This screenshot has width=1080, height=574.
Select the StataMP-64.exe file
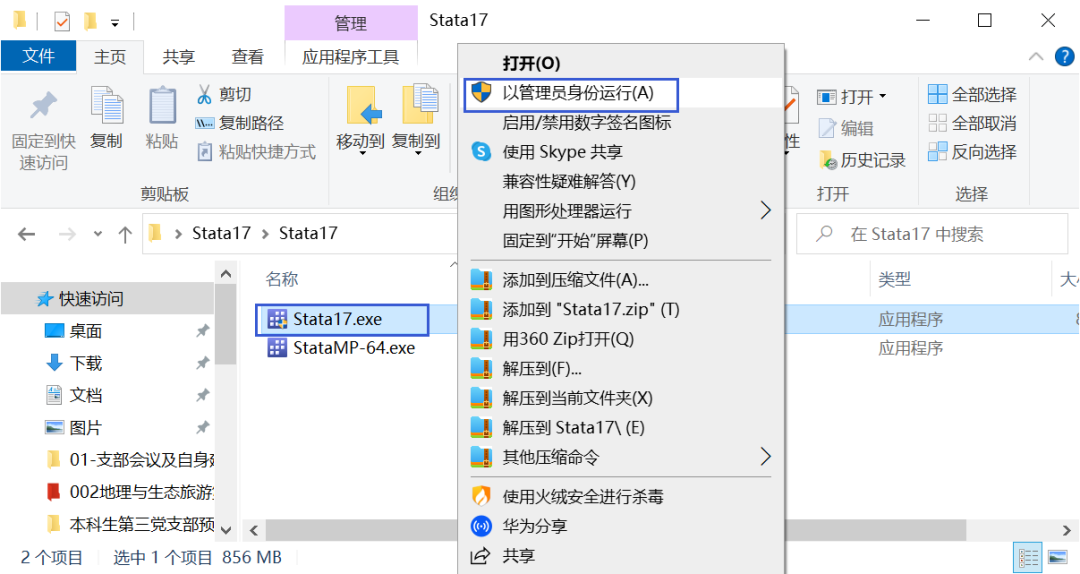tap(342, 348)
